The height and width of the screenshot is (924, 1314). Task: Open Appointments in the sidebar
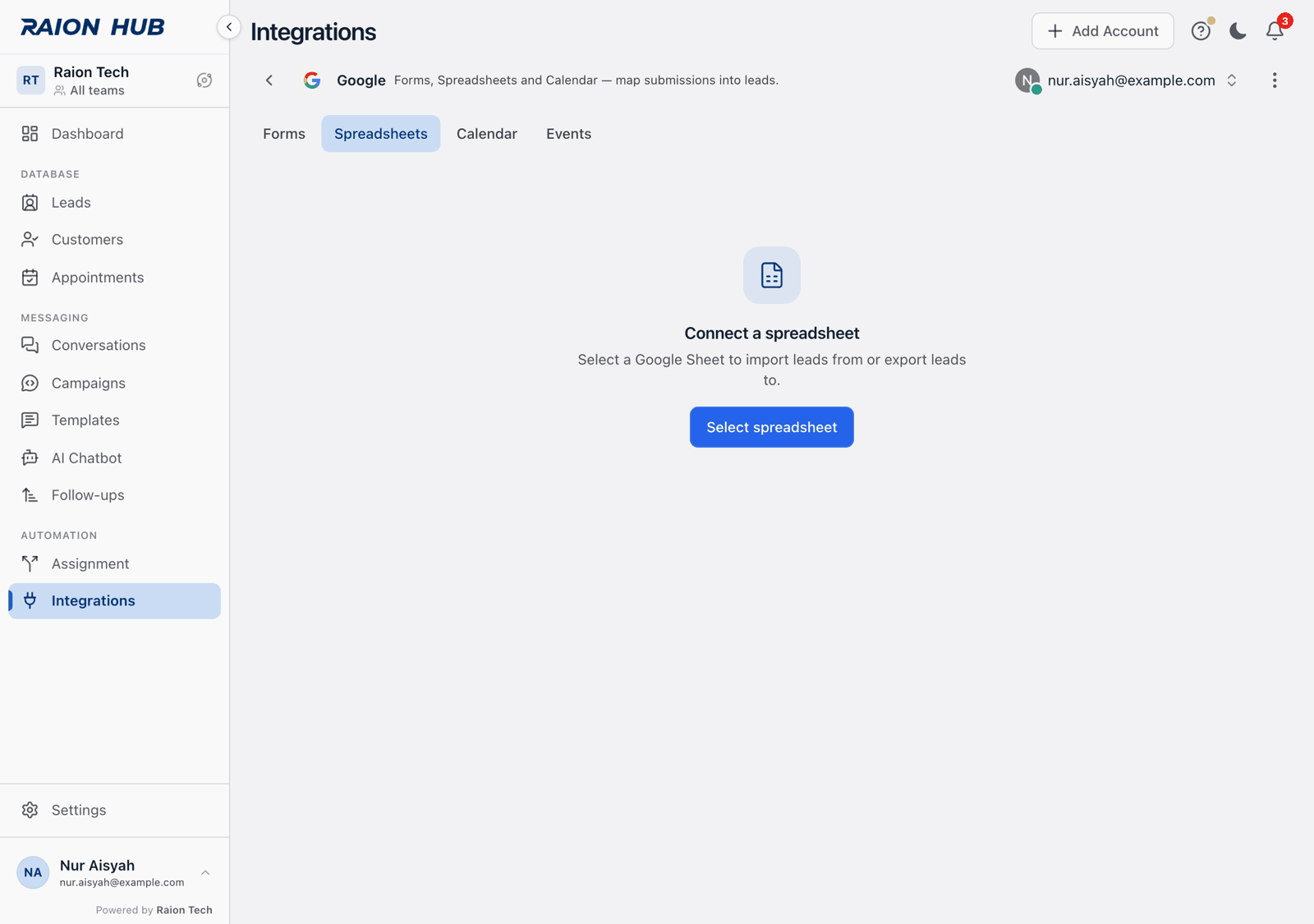click(x=114, y=278)
